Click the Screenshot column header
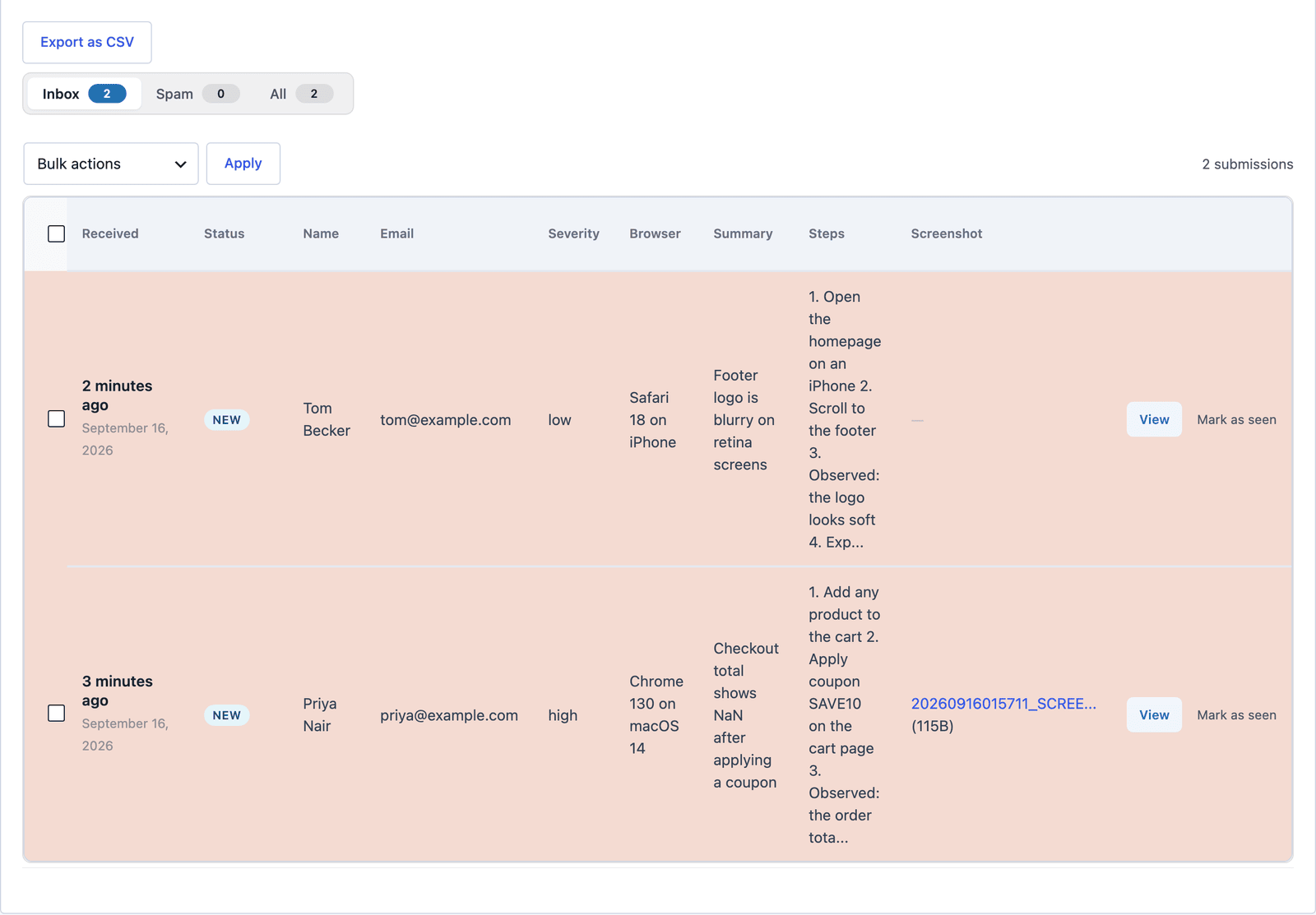The image size is (1316, 915). pyautogui.click(x=947, y=233)
